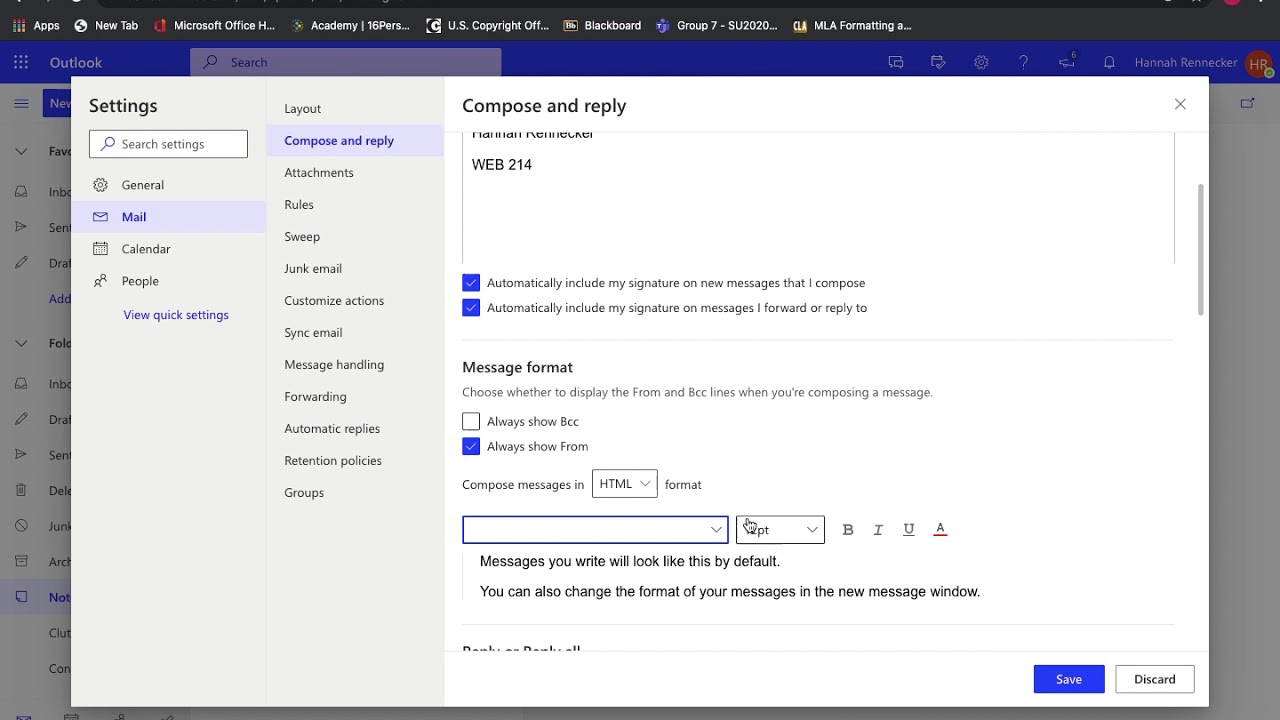Viewport: 1280px width, 720px height.
Task: Click the Bold formatting icon
Action: 848,530
